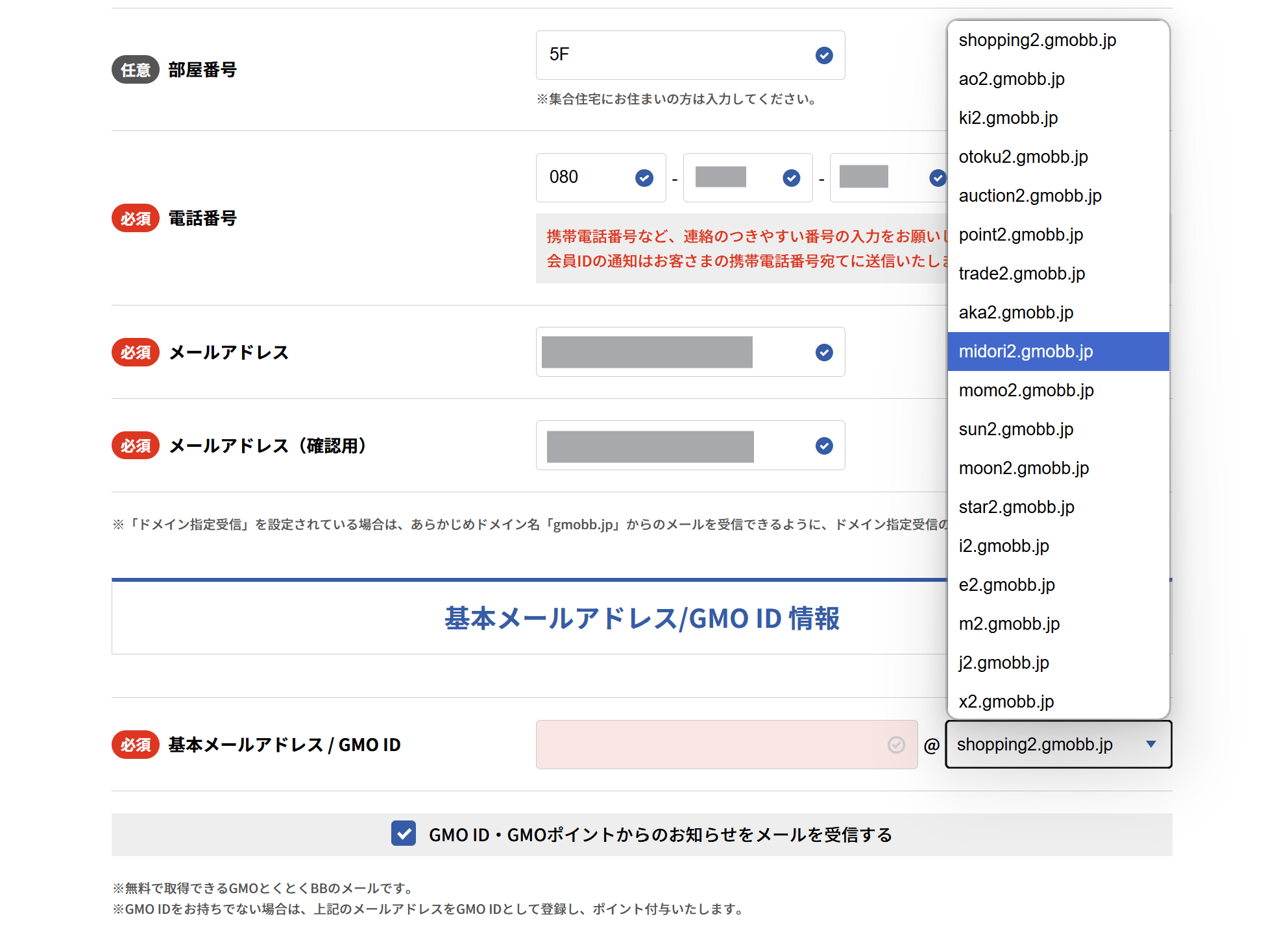
Task: Click the 必須 badge beside メールアドレス（確認用）
Action: (x=136, y=446)
